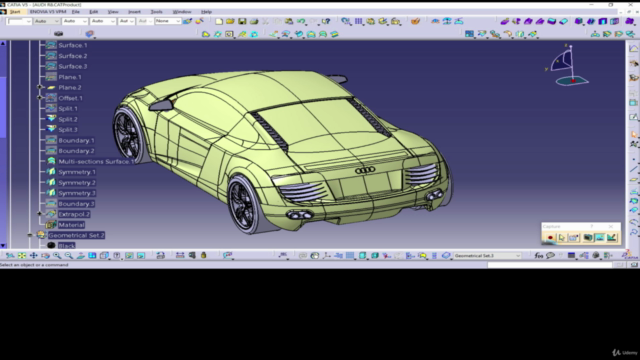Screen dimensions: 640x360
Task: Click the Print icon
Action: pos(254,21)
